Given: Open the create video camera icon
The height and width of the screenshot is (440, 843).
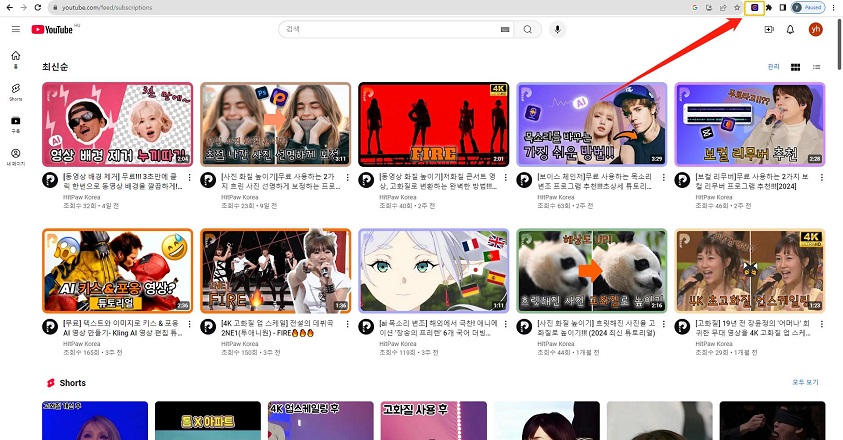Looking at the screenshot, I should point(769,30).
